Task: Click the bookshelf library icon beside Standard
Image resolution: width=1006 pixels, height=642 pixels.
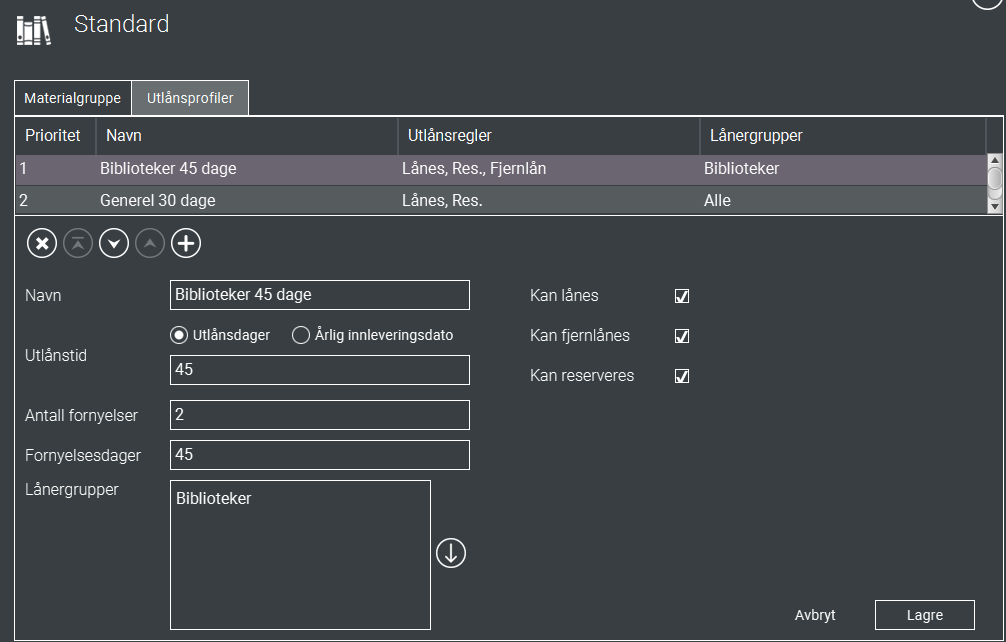Action: coord(33,30)
